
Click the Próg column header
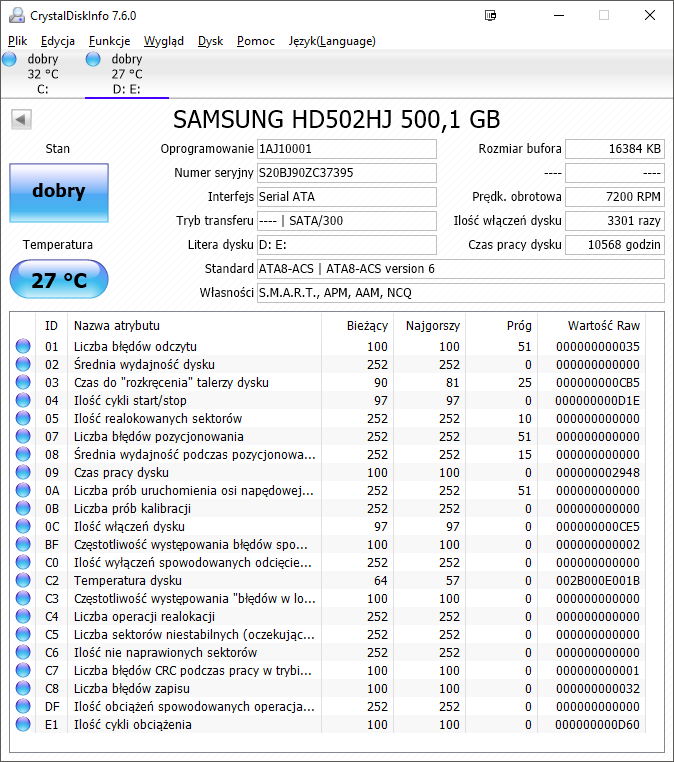pyautogui.click(x=501, y=326)
